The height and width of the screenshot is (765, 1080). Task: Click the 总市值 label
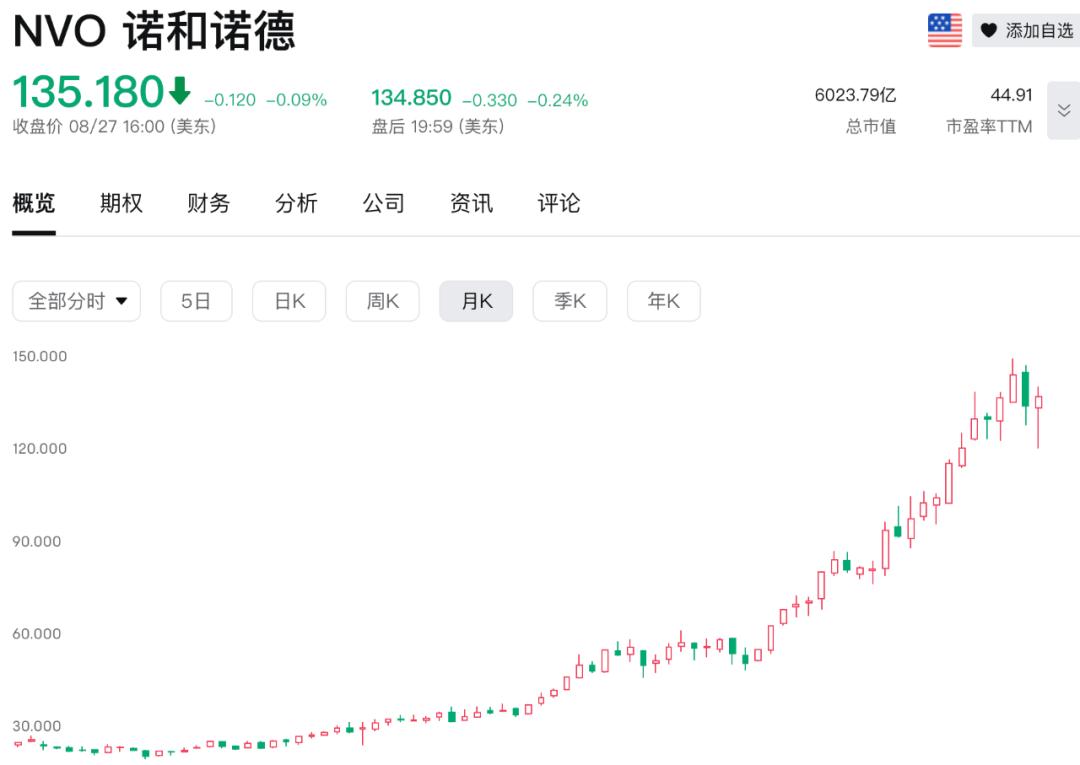pos(871,127)
